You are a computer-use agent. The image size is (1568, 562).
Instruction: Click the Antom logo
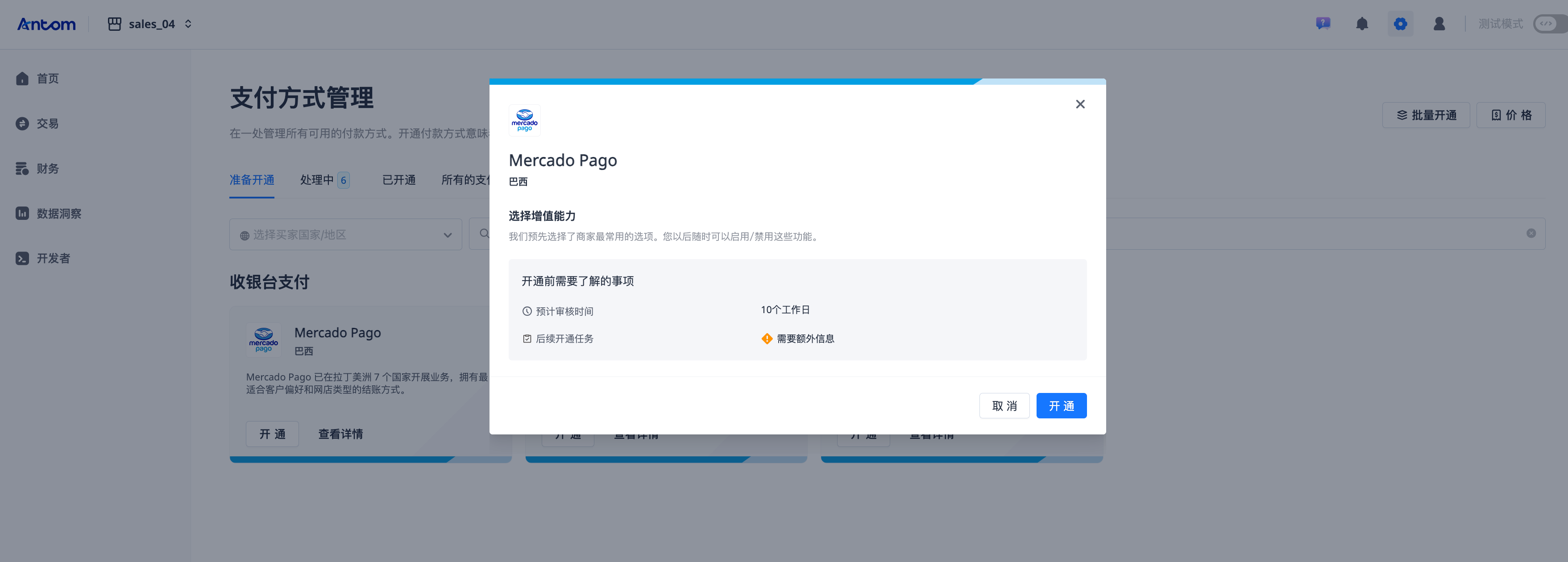coord(46,25)
